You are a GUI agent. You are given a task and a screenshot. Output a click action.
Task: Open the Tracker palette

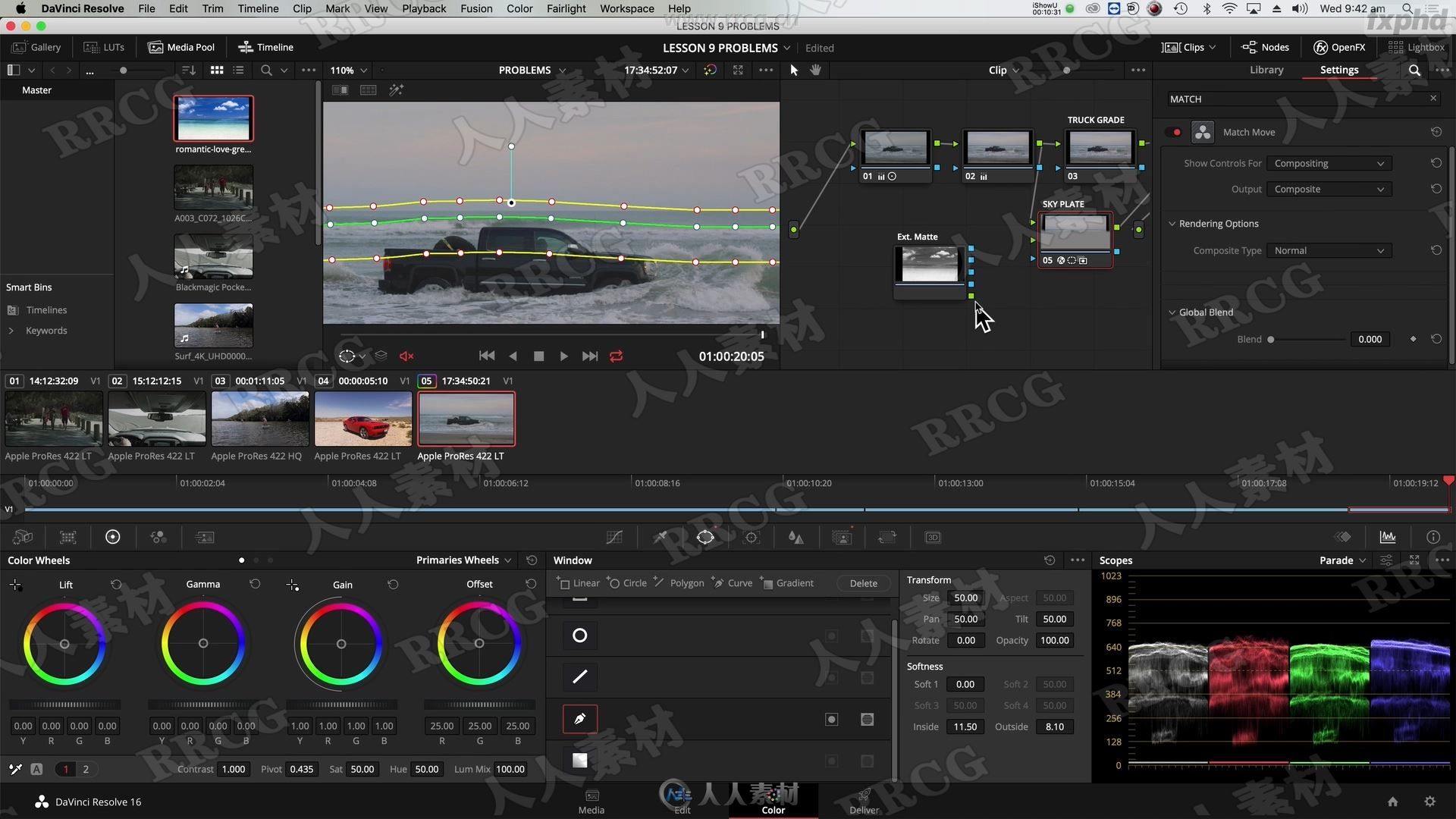click(752, 537)
